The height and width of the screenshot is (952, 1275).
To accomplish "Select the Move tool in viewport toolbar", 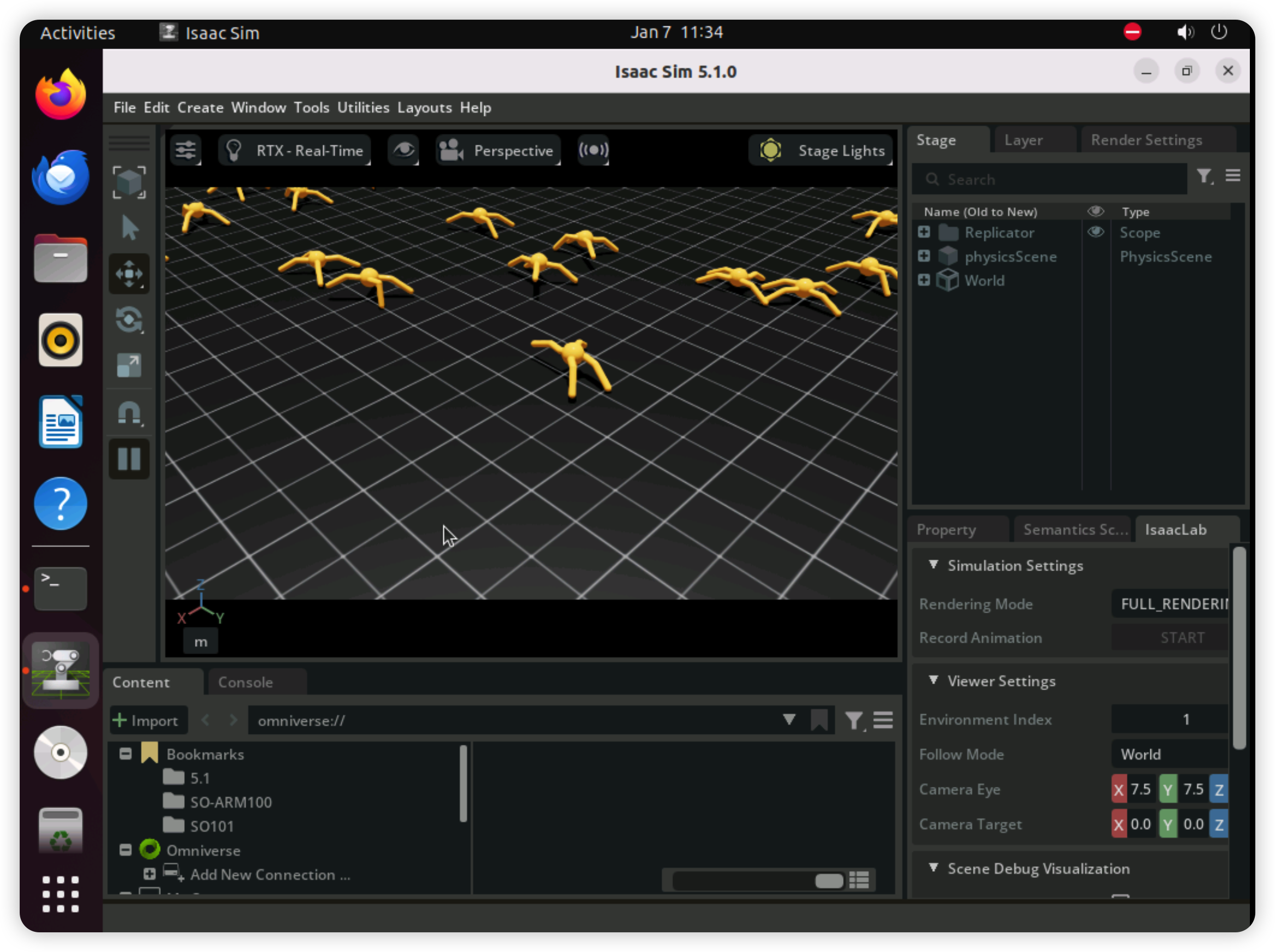I will [129, 274].
